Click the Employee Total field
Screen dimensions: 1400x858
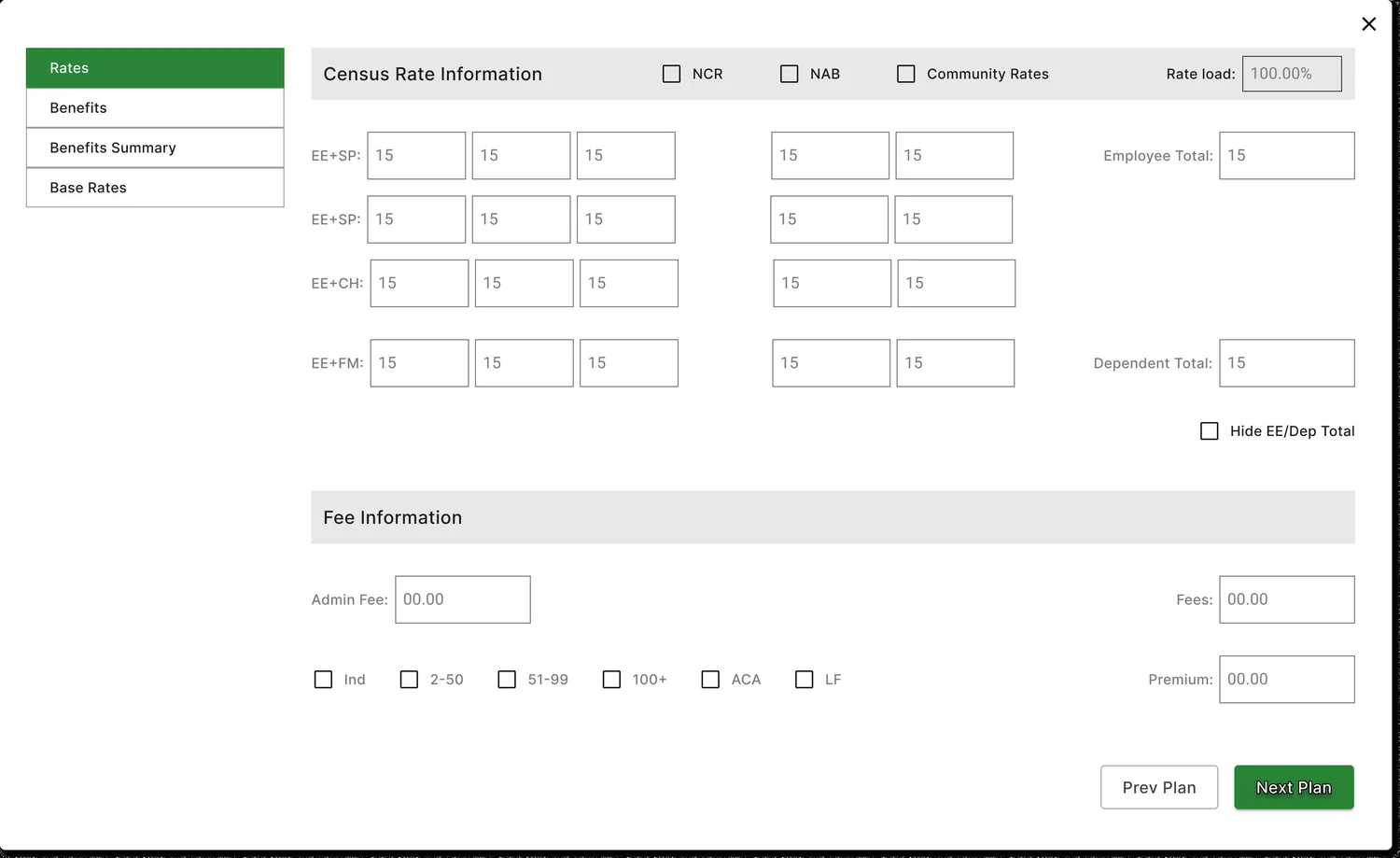(1287, 156)
